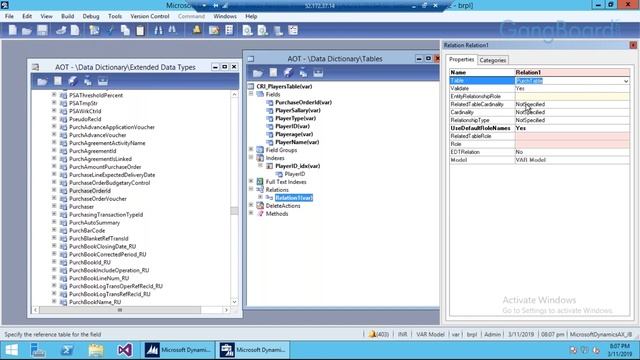Click the checklist icon at main toolbar's end
The height and width of the screenshot is (360, 640).
(x=293, y=30)
